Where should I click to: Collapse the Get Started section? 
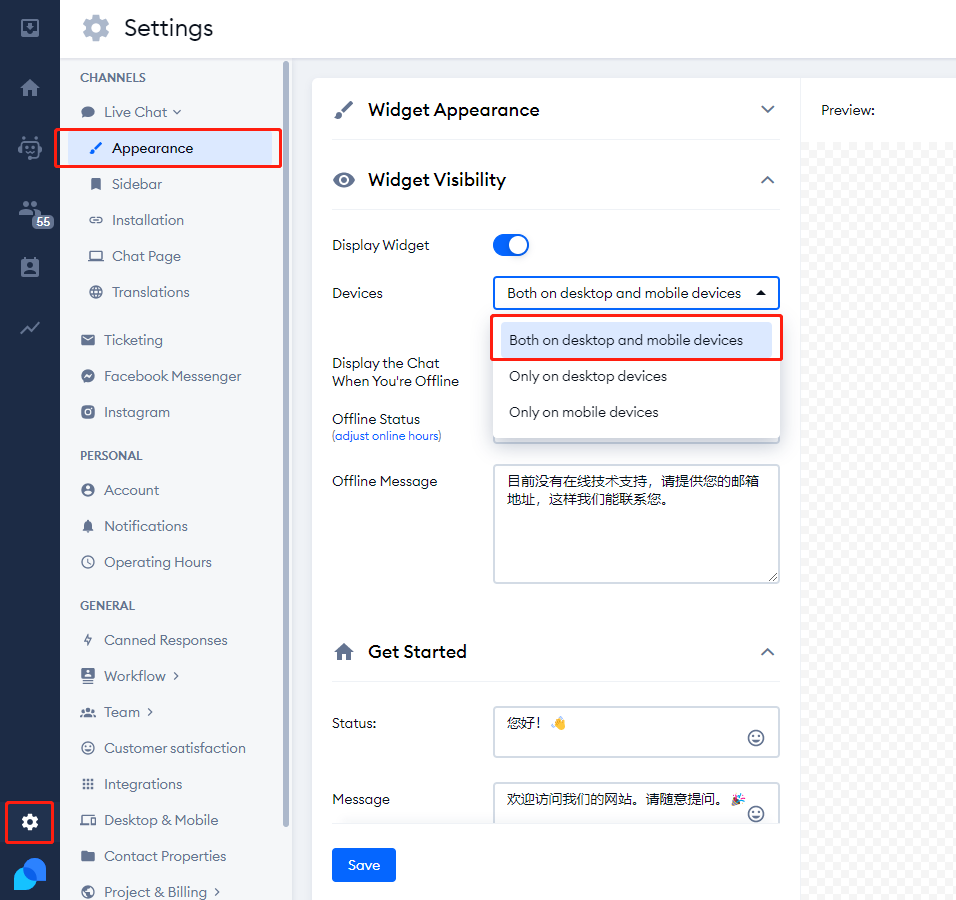click(x=767, y=652)
